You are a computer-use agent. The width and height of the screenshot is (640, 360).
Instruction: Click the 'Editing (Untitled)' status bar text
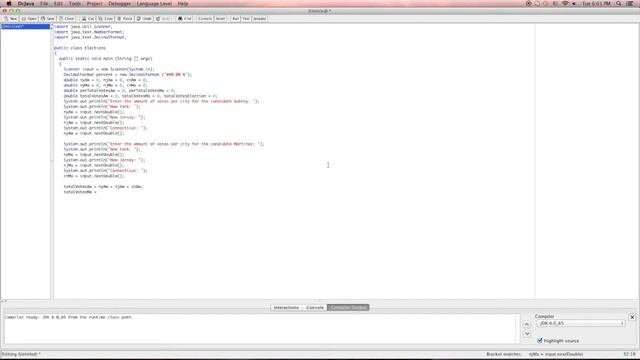21,354
